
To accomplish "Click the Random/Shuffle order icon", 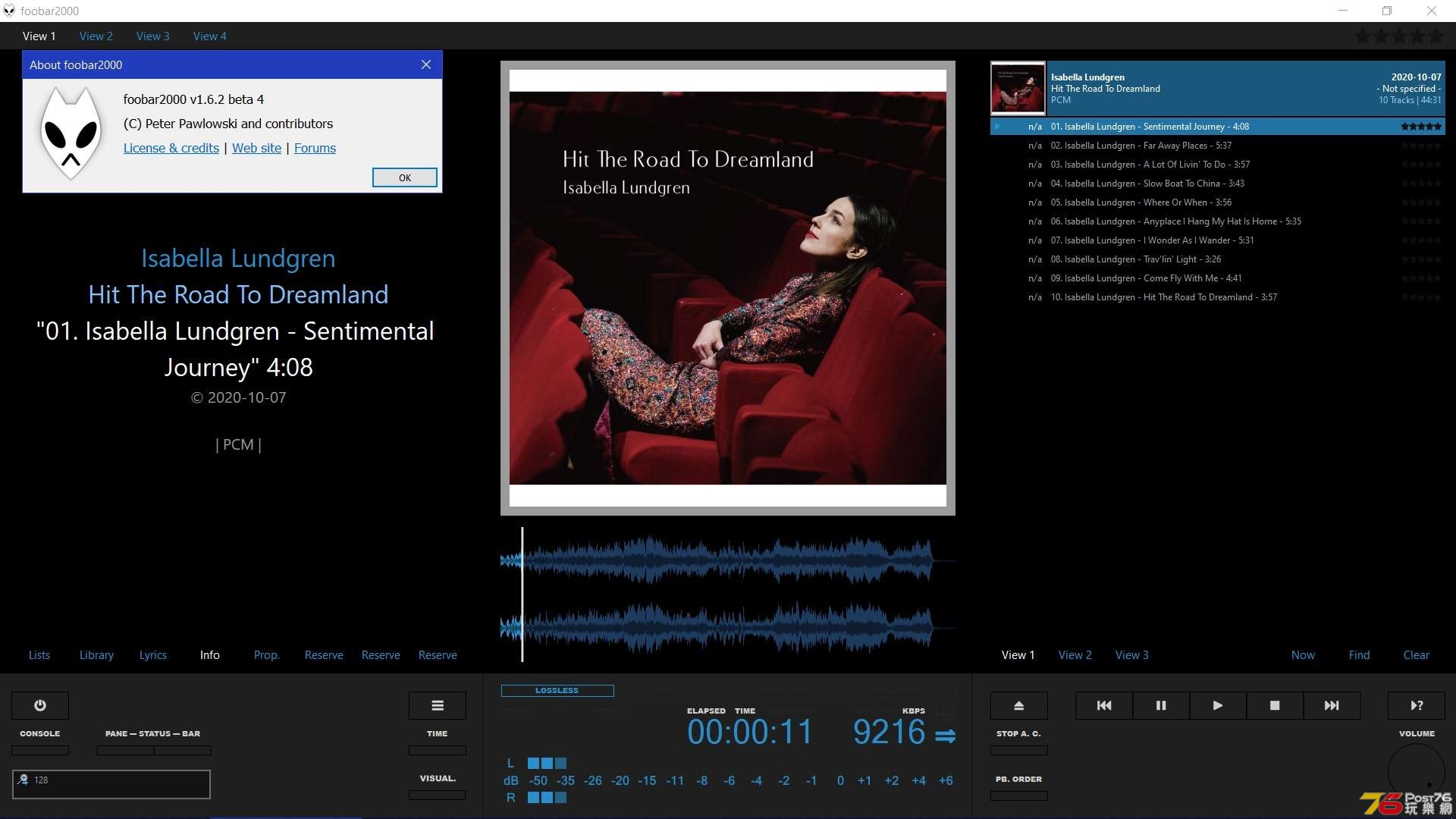I will coord(1417,705).
